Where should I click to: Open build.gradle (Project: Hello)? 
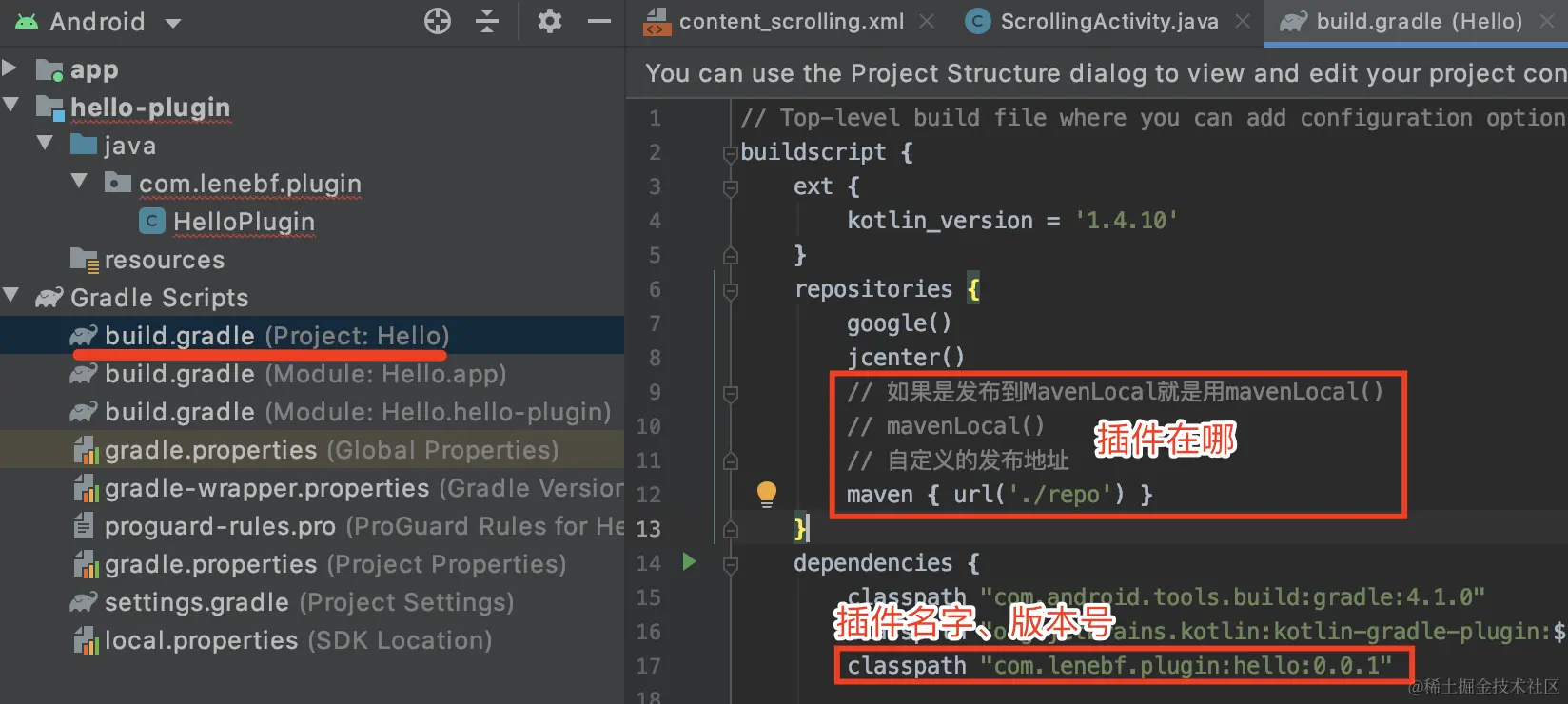point(277,336)
